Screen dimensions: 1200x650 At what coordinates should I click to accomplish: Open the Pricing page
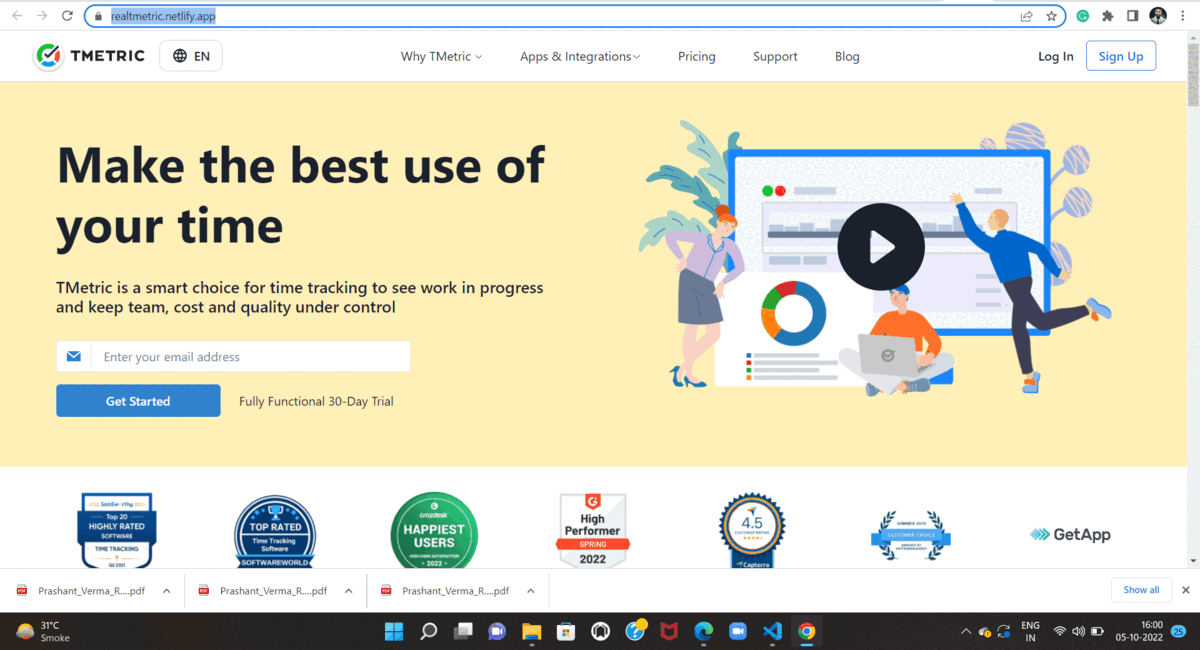click(x=697, y=56)
